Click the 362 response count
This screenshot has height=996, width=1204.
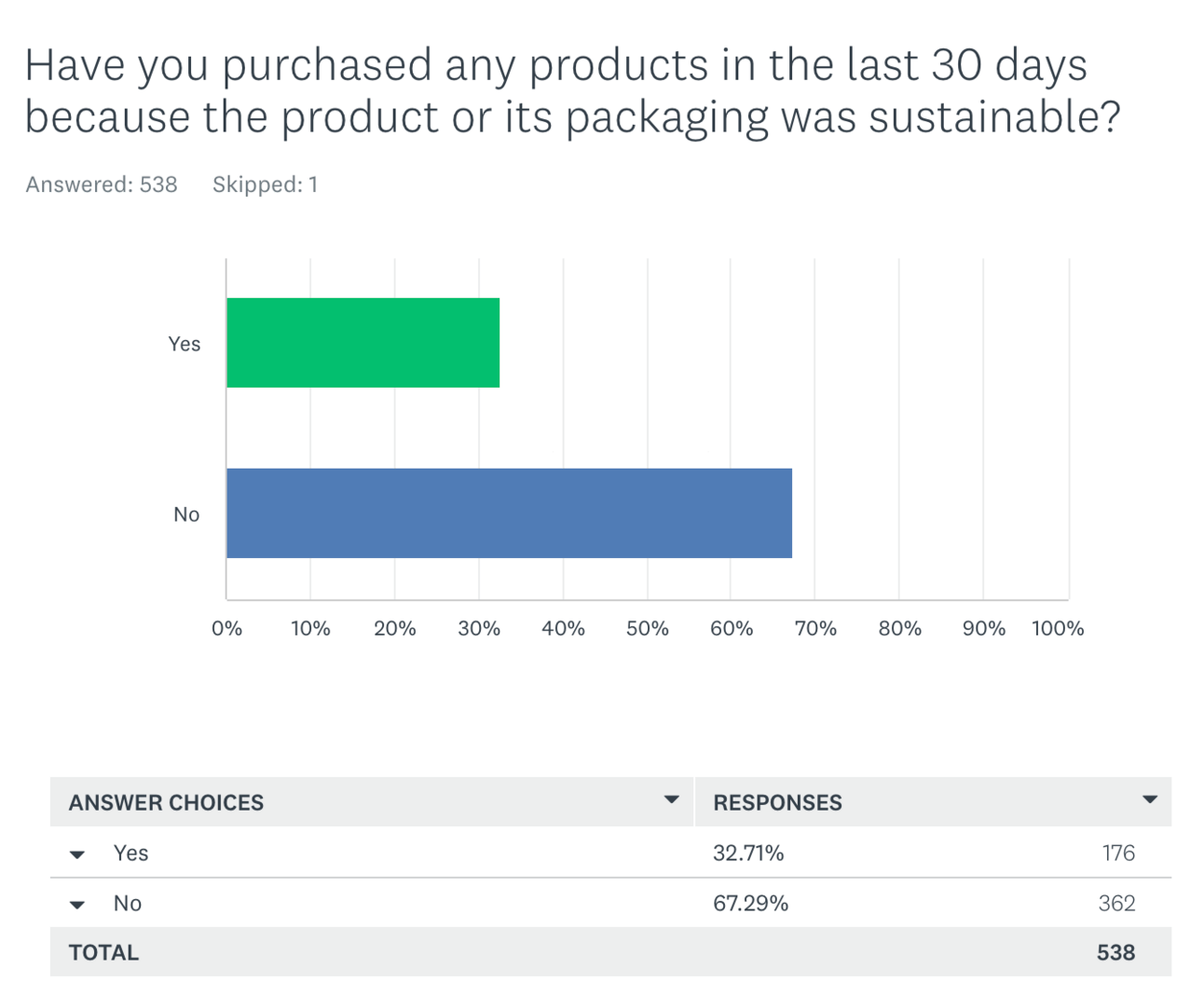(x=1116, y=903)
